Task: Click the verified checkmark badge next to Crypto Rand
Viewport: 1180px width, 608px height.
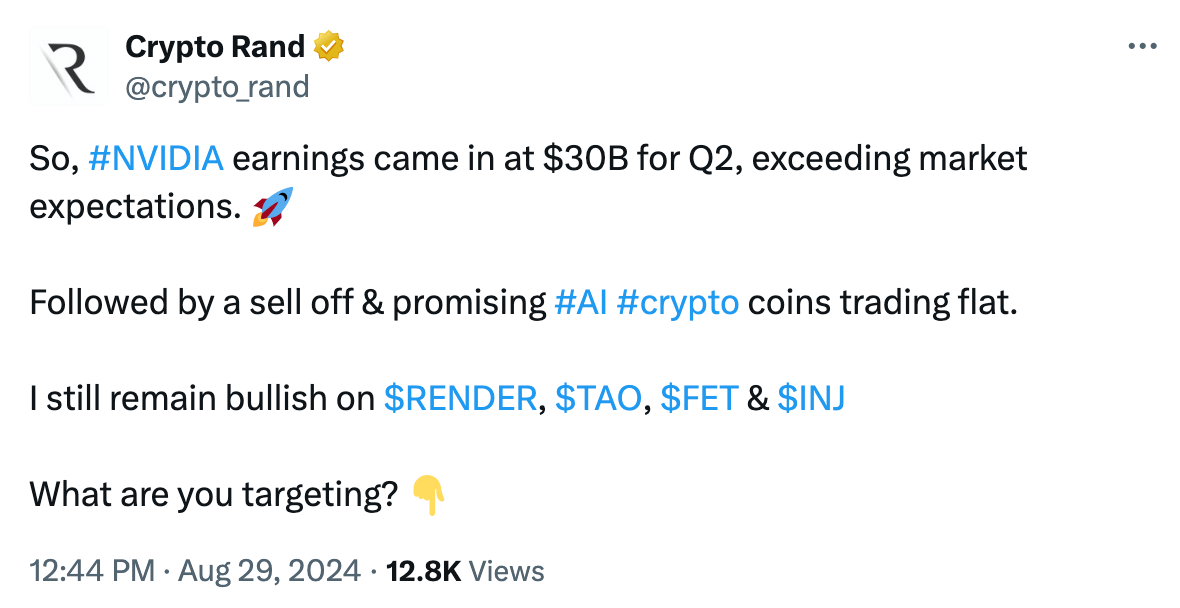Action: pos(328,46)
